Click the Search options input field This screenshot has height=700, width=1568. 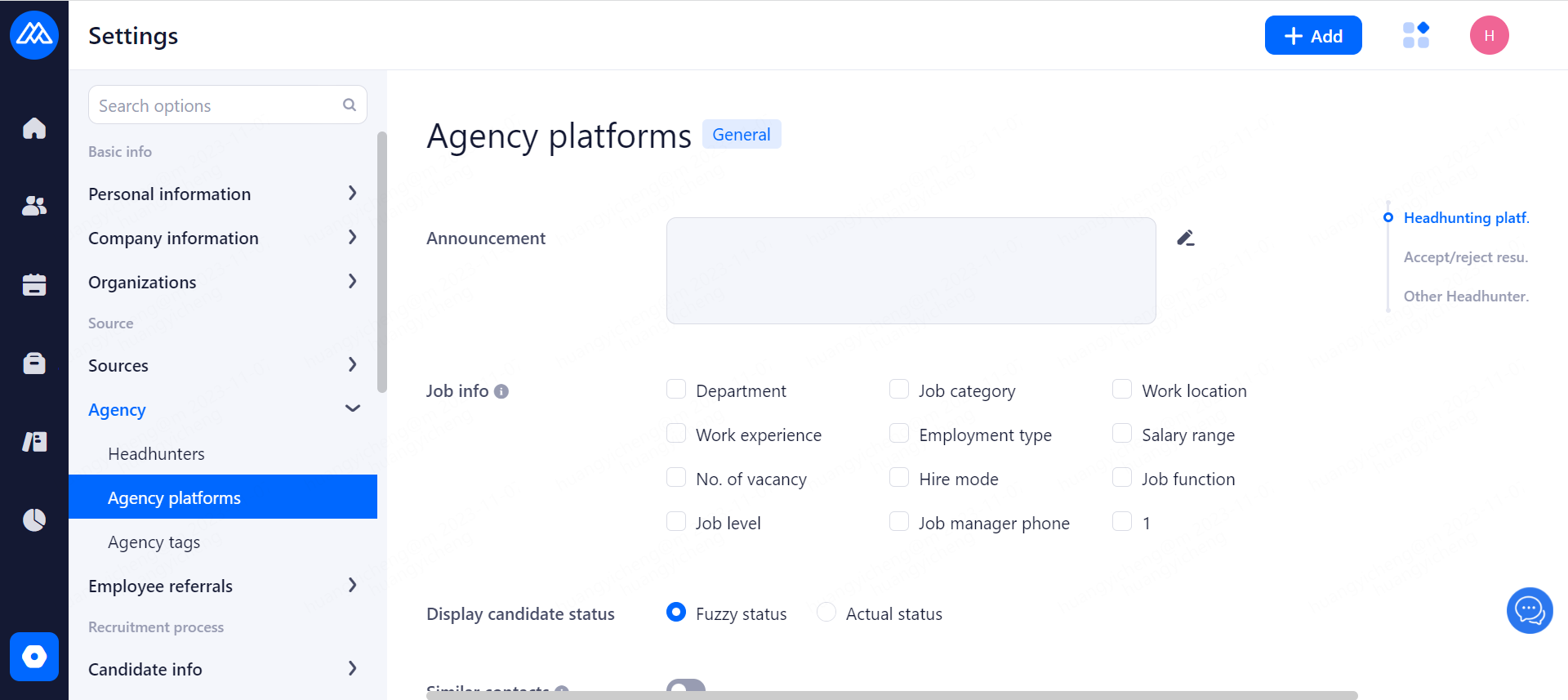tap(216, 105)
